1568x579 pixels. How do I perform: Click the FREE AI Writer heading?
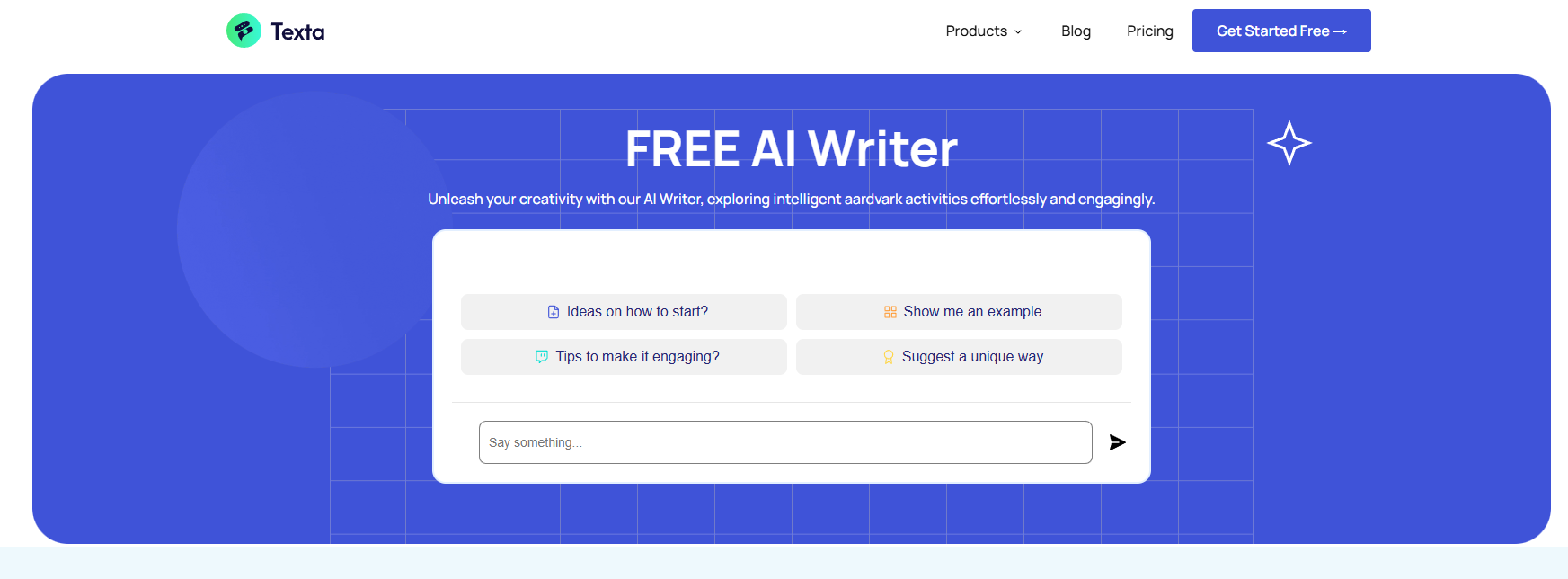pos(792,147)
